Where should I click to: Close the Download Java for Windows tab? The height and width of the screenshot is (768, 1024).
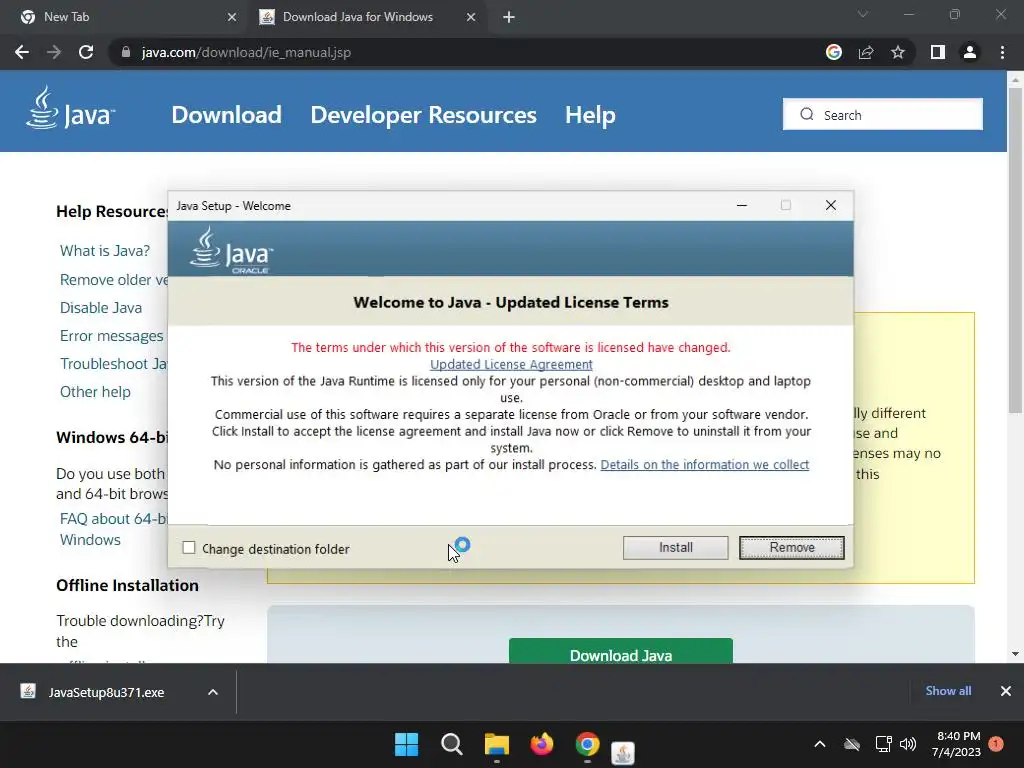point(471,18)
